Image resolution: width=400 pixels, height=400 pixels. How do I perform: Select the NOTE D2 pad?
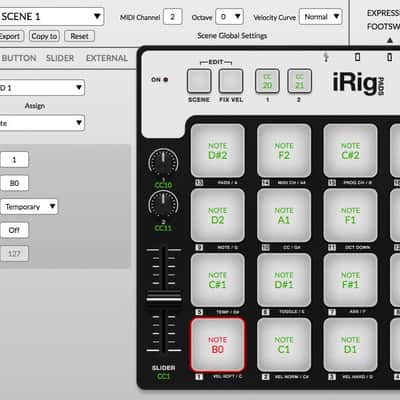218,215
